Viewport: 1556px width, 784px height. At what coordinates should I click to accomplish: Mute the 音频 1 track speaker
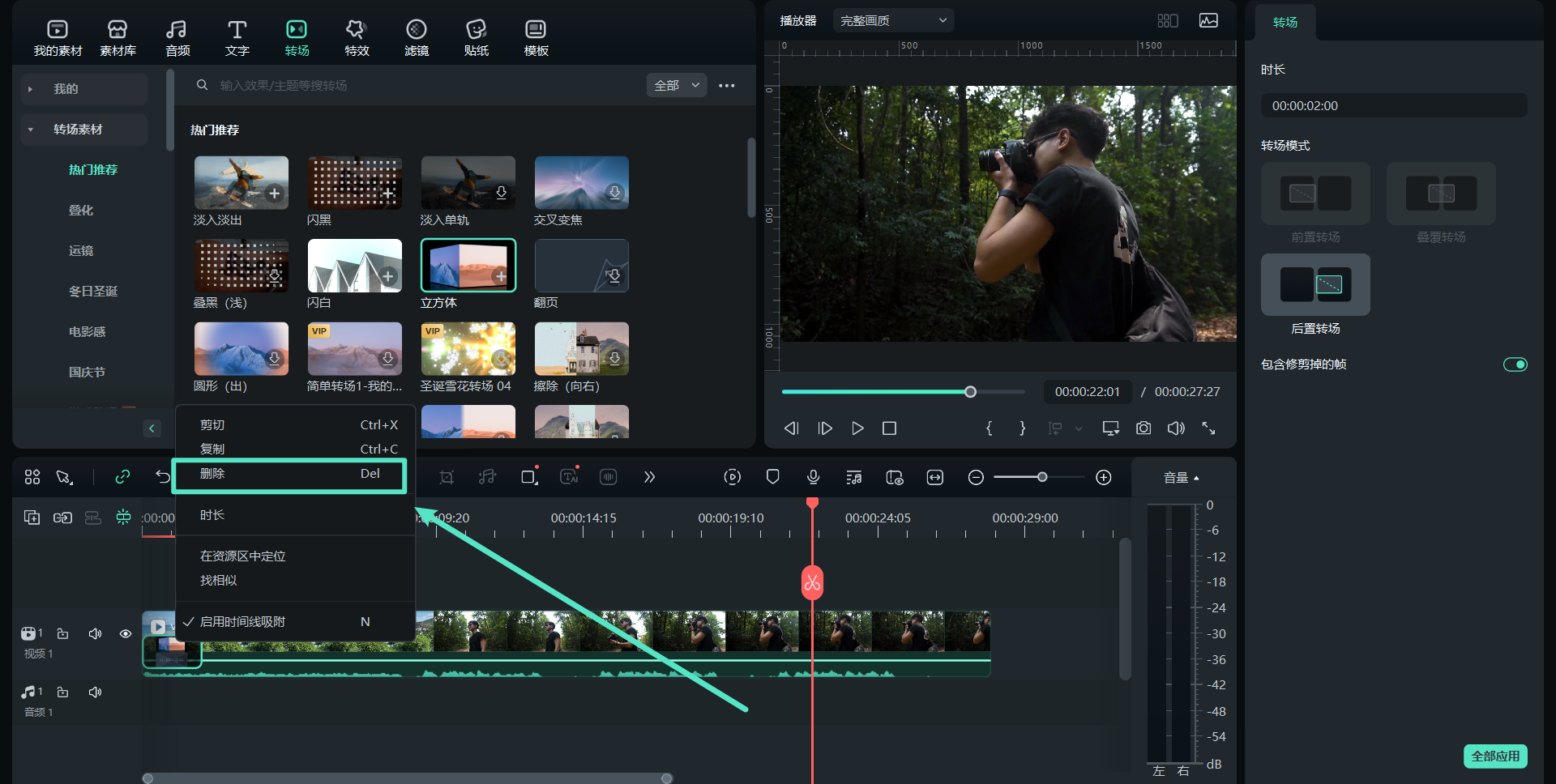(95, 692)
